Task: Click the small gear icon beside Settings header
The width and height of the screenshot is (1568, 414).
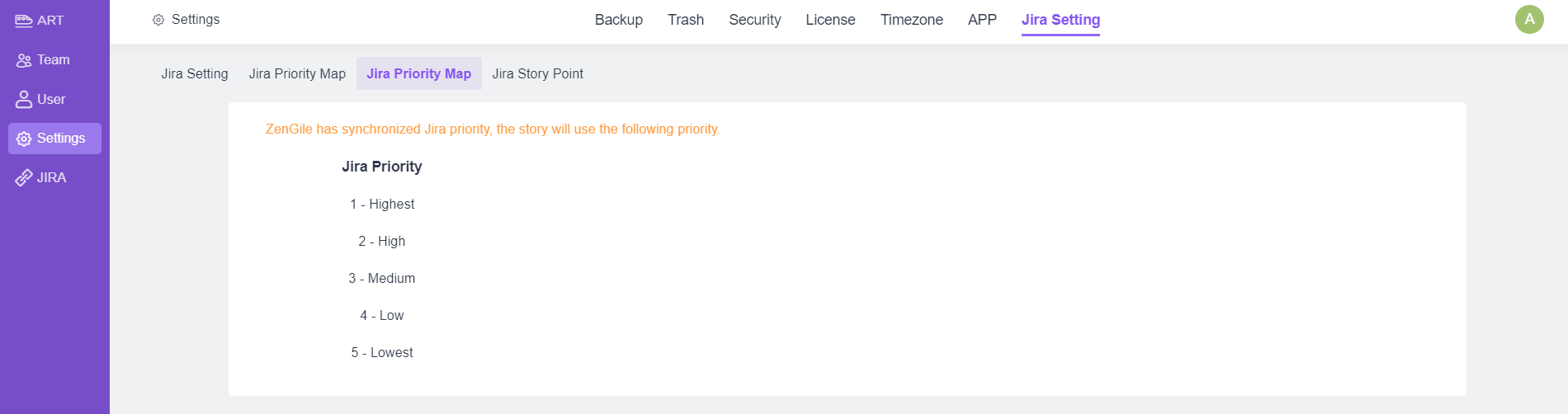Action: (x=158, y=20)
